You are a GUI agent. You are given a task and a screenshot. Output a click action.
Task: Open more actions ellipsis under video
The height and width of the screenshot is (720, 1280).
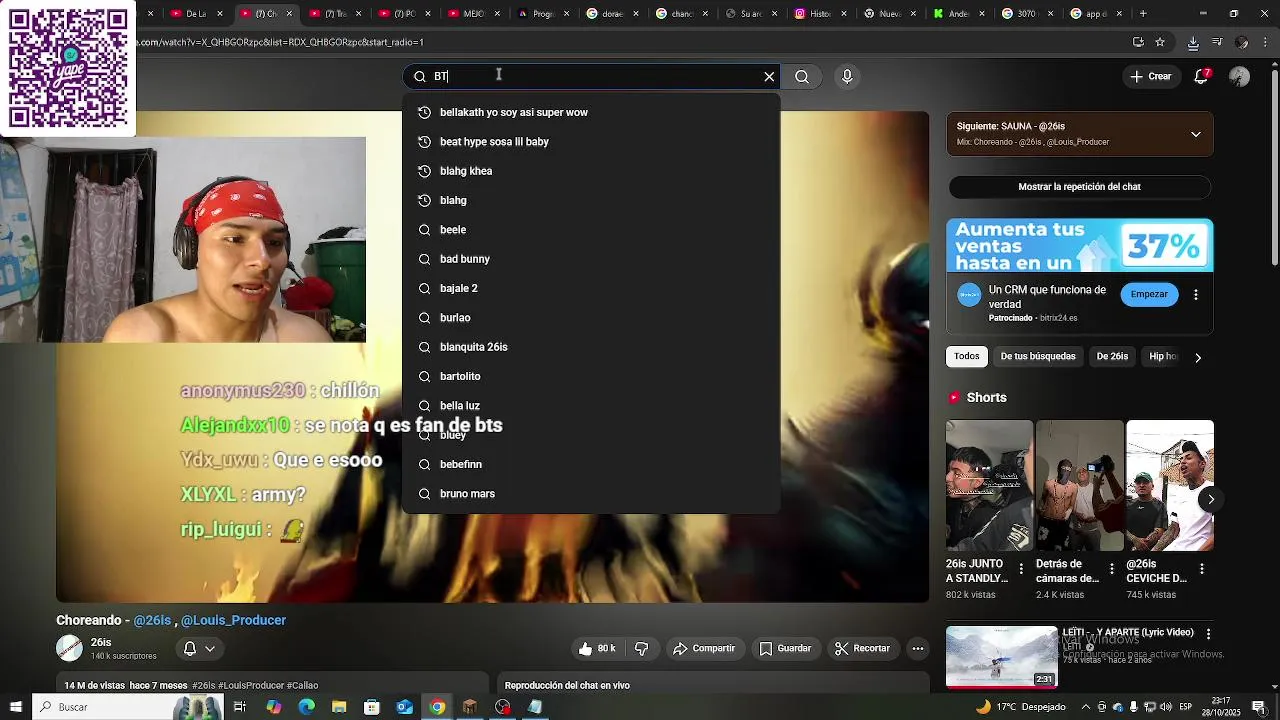pos(917,648)
